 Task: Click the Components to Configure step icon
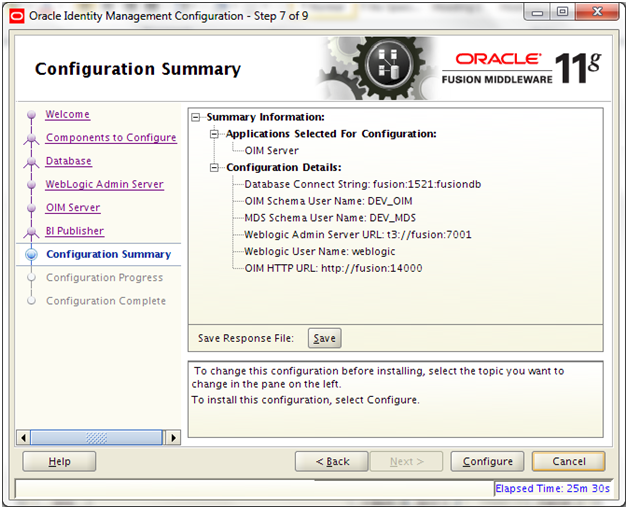click(31, 139)
